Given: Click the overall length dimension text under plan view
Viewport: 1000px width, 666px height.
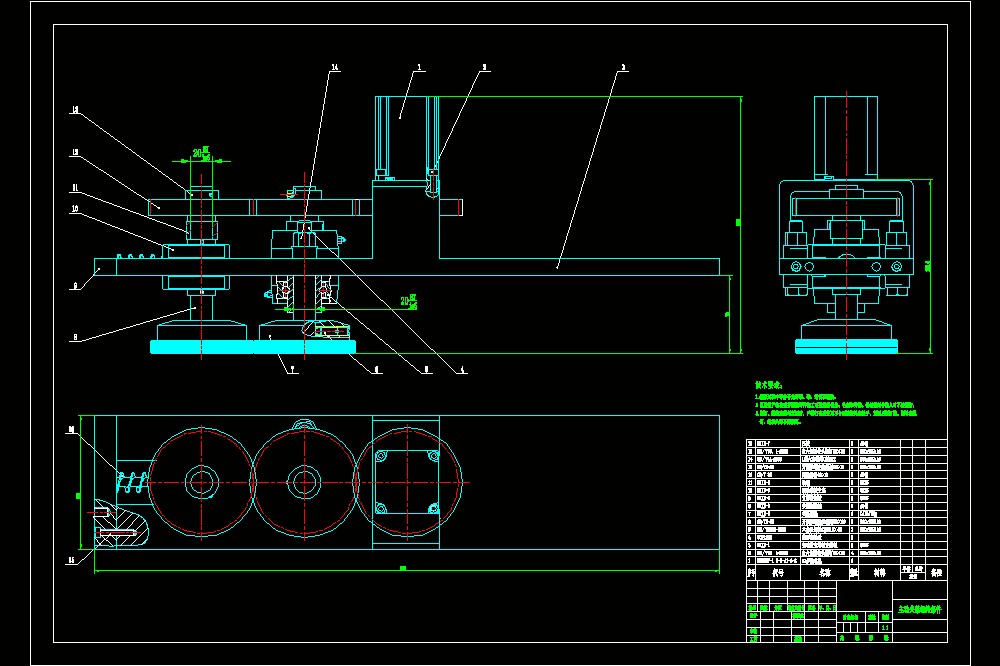Looking at the screenshot, I should point(403,568).
